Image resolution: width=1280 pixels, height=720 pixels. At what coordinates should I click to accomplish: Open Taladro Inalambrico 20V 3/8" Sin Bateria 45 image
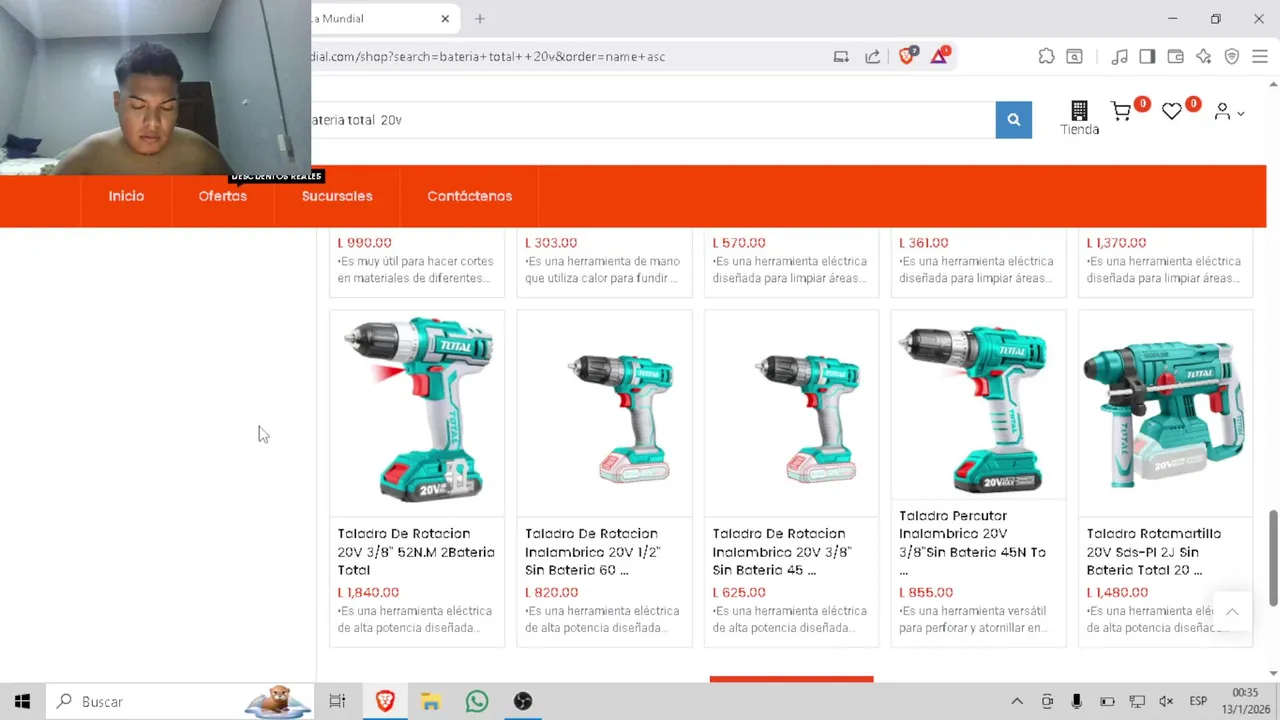tap(791, 411)
